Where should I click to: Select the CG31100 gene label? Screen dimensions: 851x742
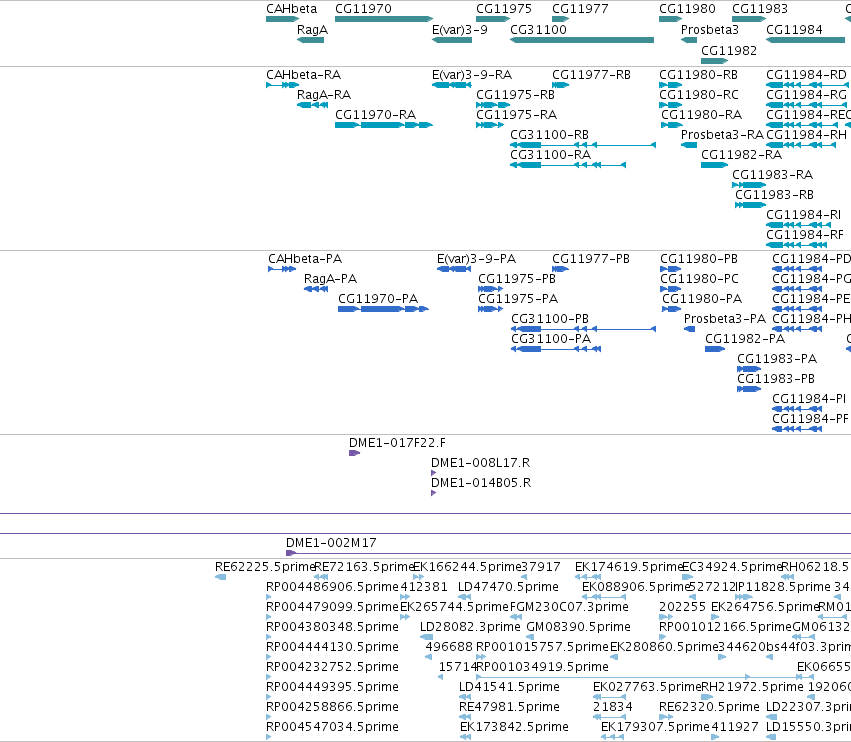point(538,30)
